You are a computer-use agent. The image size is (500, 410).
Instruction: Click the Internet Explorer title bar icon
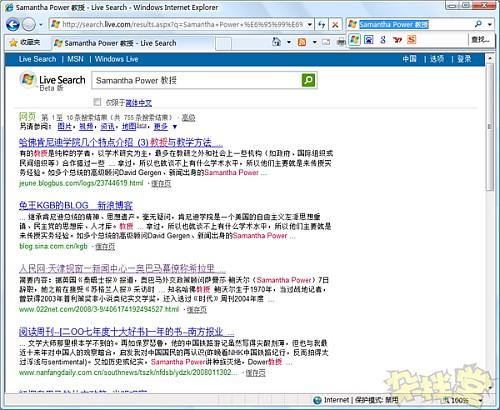(x=10, y=7)
